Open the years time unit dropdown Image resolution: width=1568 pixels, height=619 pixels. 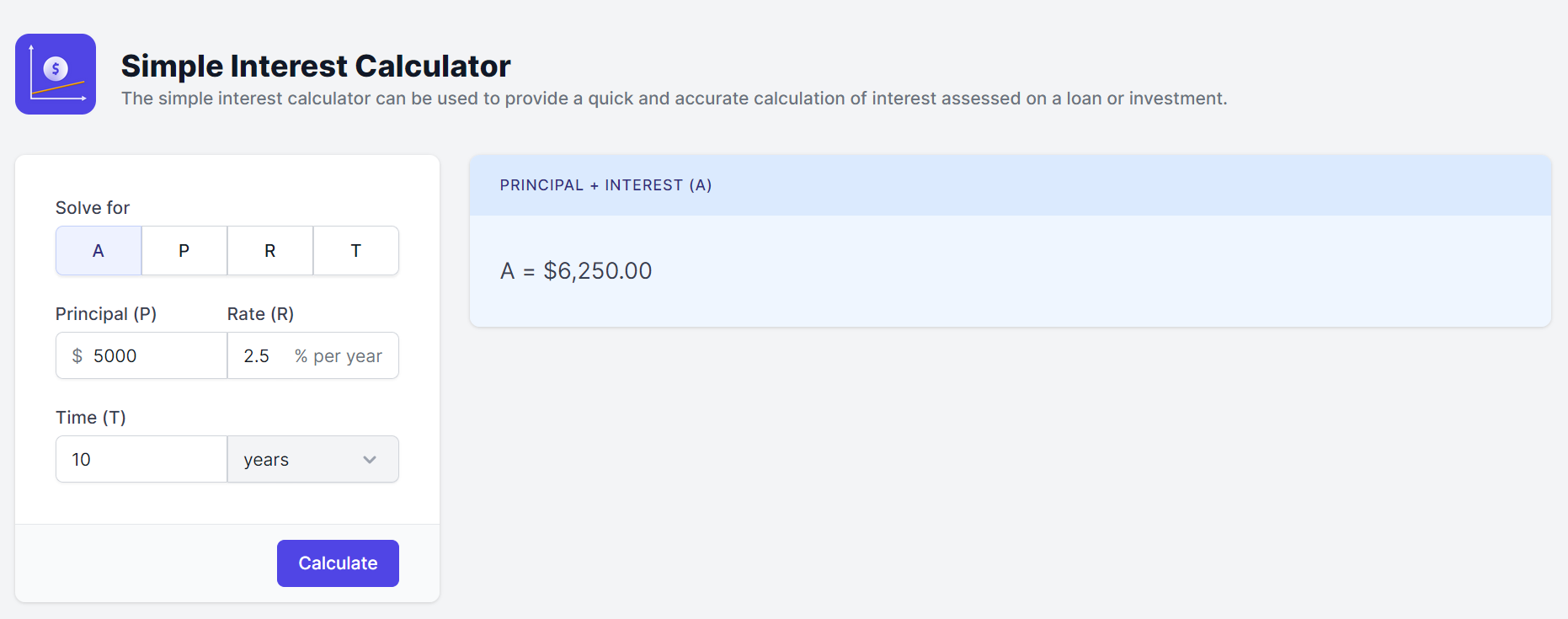(x=312, y=460)
